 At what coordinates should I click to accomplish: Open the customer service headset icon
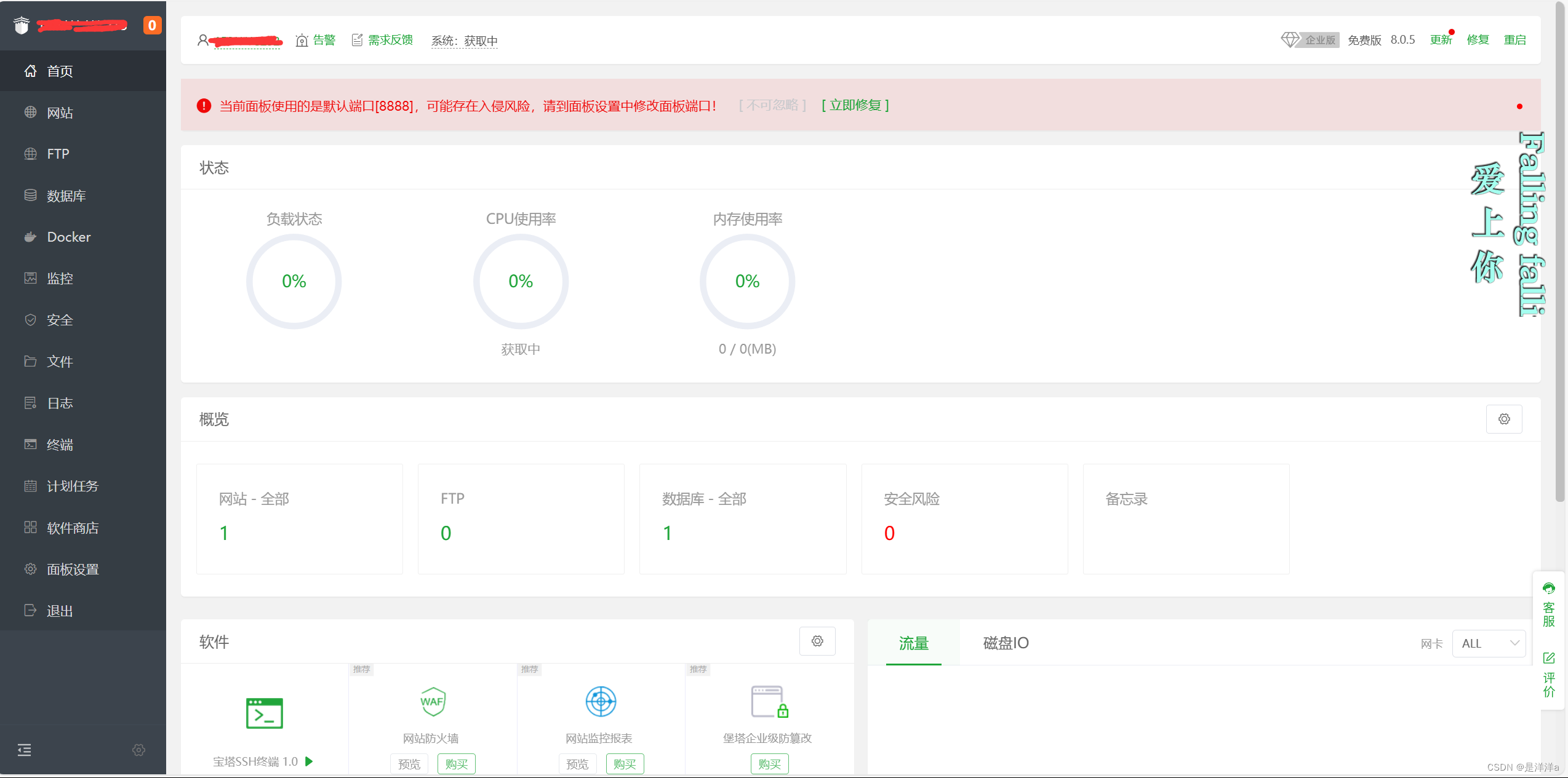(x=1548, y=589)
